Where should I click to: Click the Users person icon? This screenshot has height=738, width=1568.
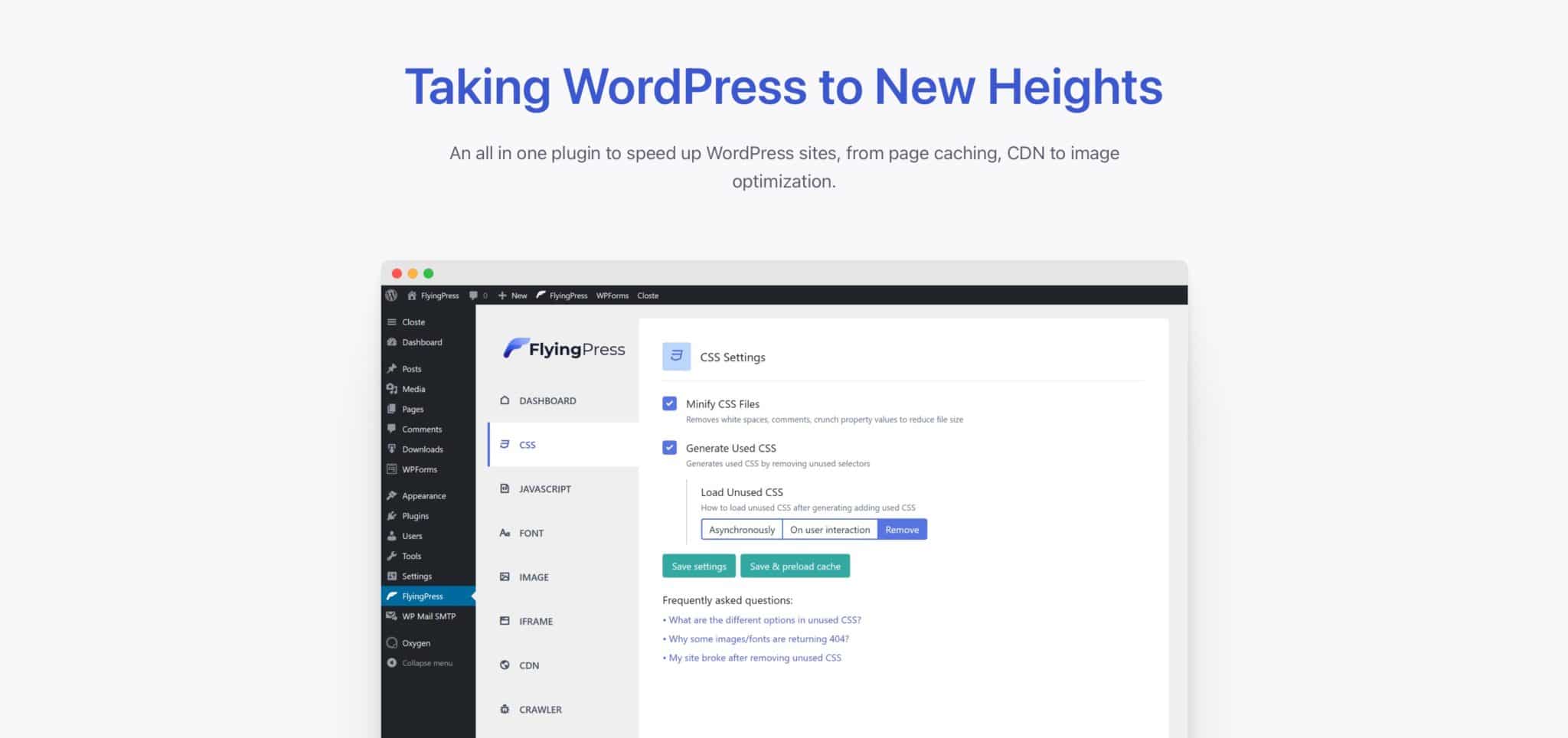coord(392,536)
